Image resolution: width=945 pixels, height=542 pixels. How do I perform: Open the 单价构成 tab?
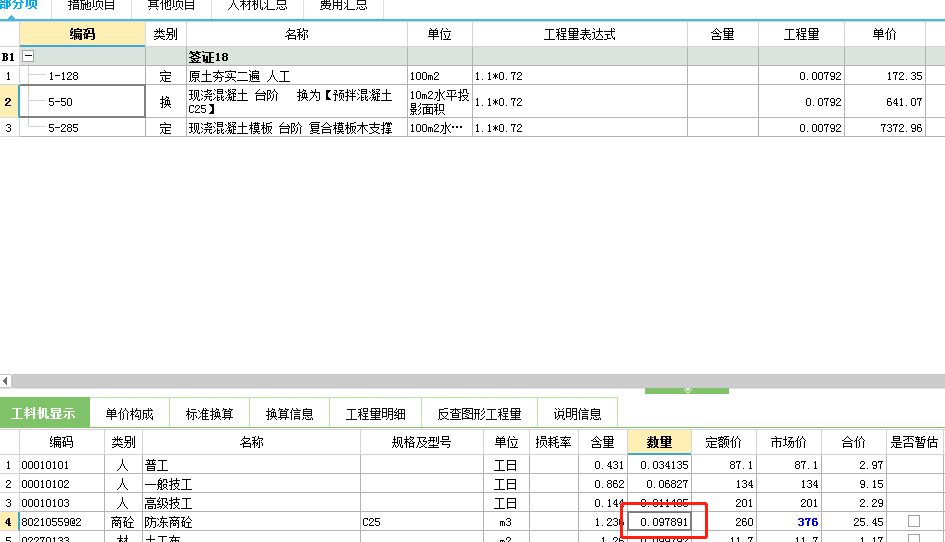point(129,414)
